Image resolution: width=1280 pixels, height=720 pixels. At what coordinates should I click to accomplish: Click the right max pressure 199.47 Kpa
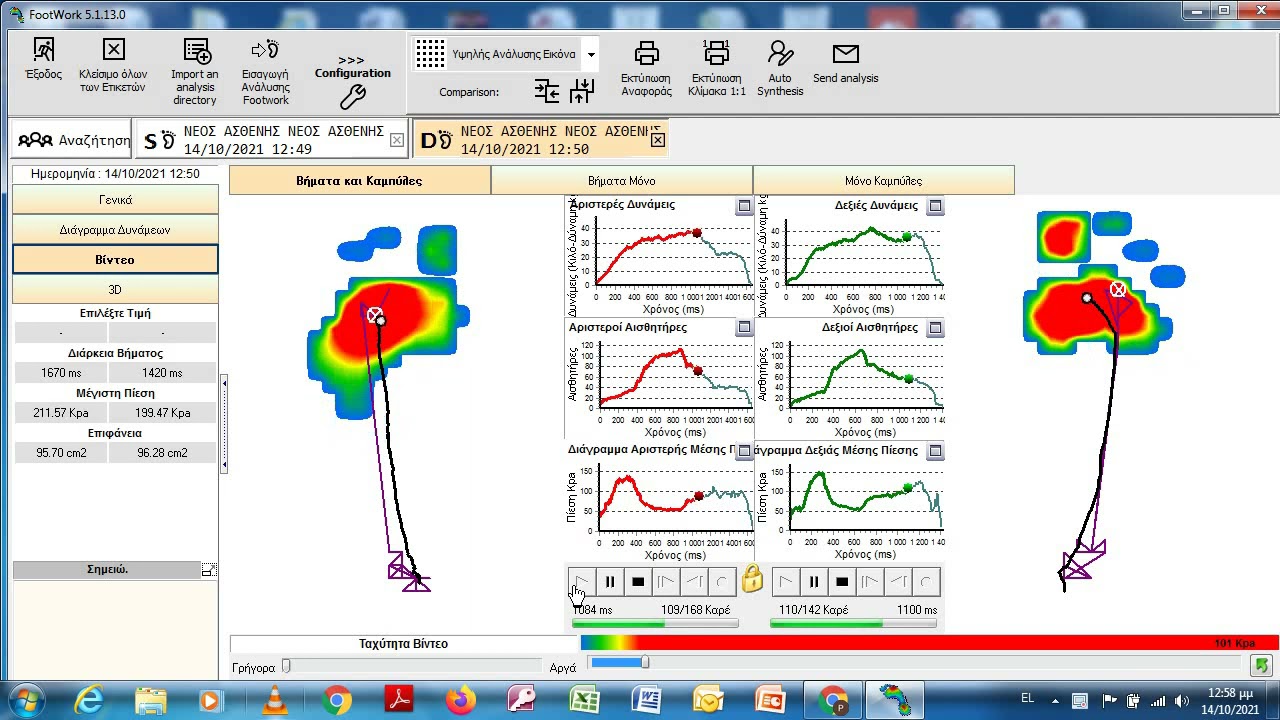[162, 413]
